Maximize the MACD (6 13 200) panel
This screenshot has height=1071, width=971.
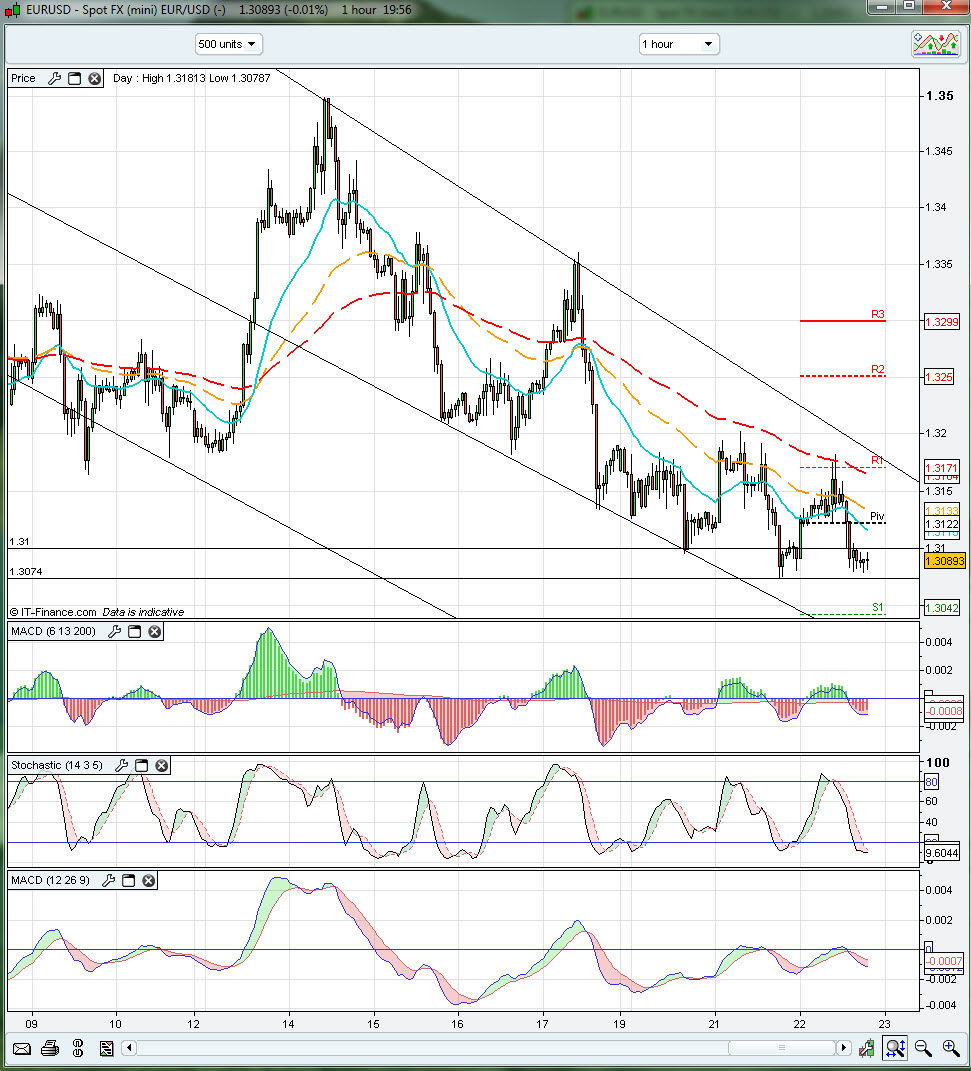[x=135, y=631]
